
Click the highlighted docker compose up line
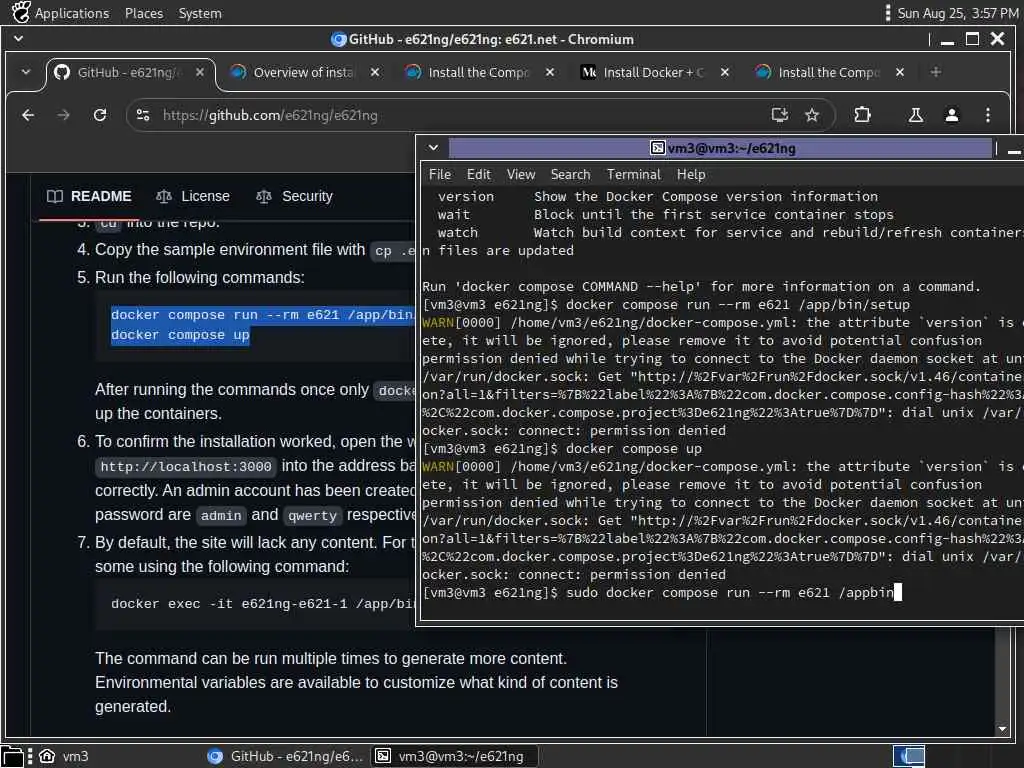tap(180, 335)
